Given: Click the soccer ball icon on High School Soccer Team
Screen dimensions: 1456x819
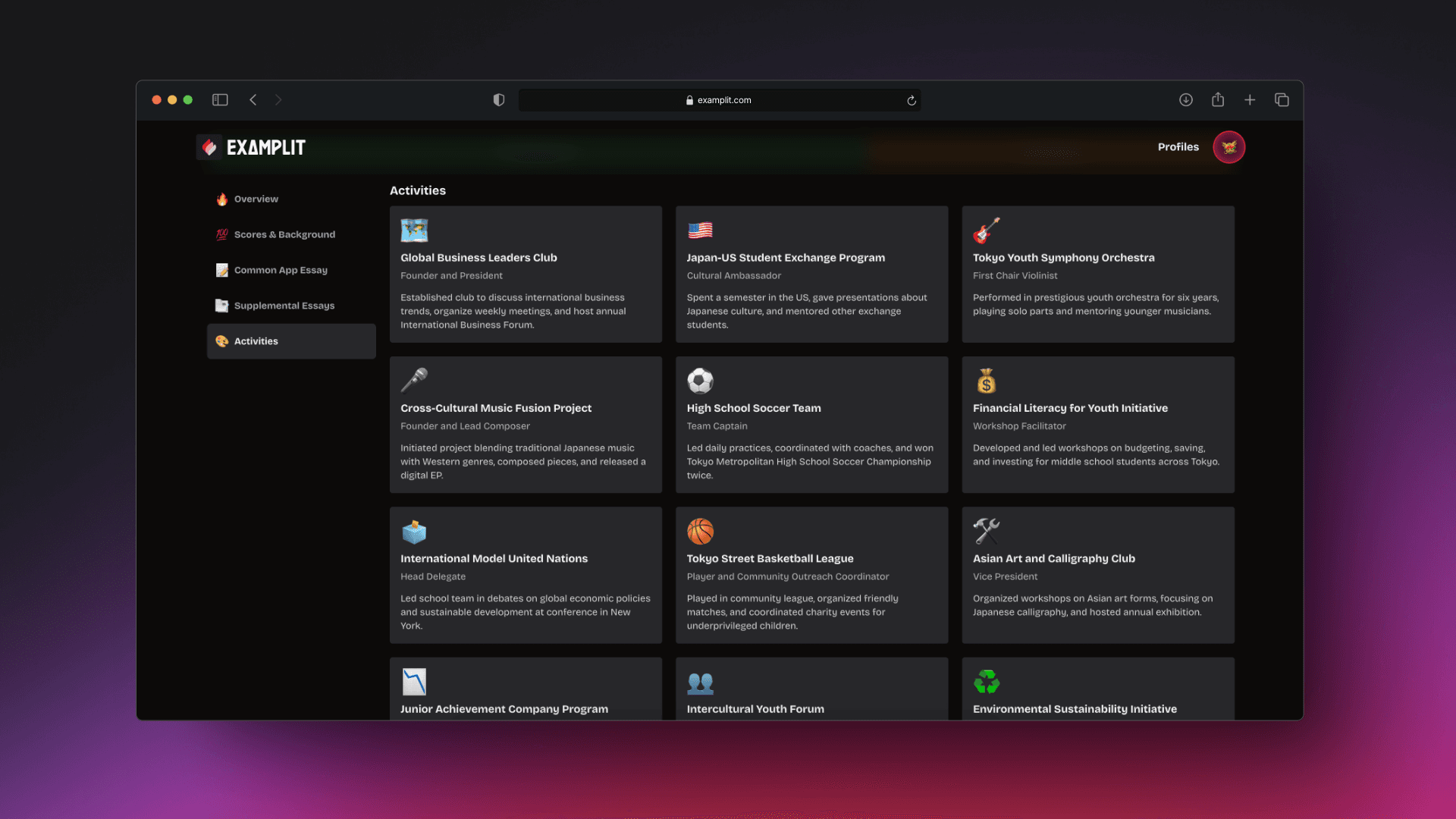Looking at the screenshot, I should [700, 381].
